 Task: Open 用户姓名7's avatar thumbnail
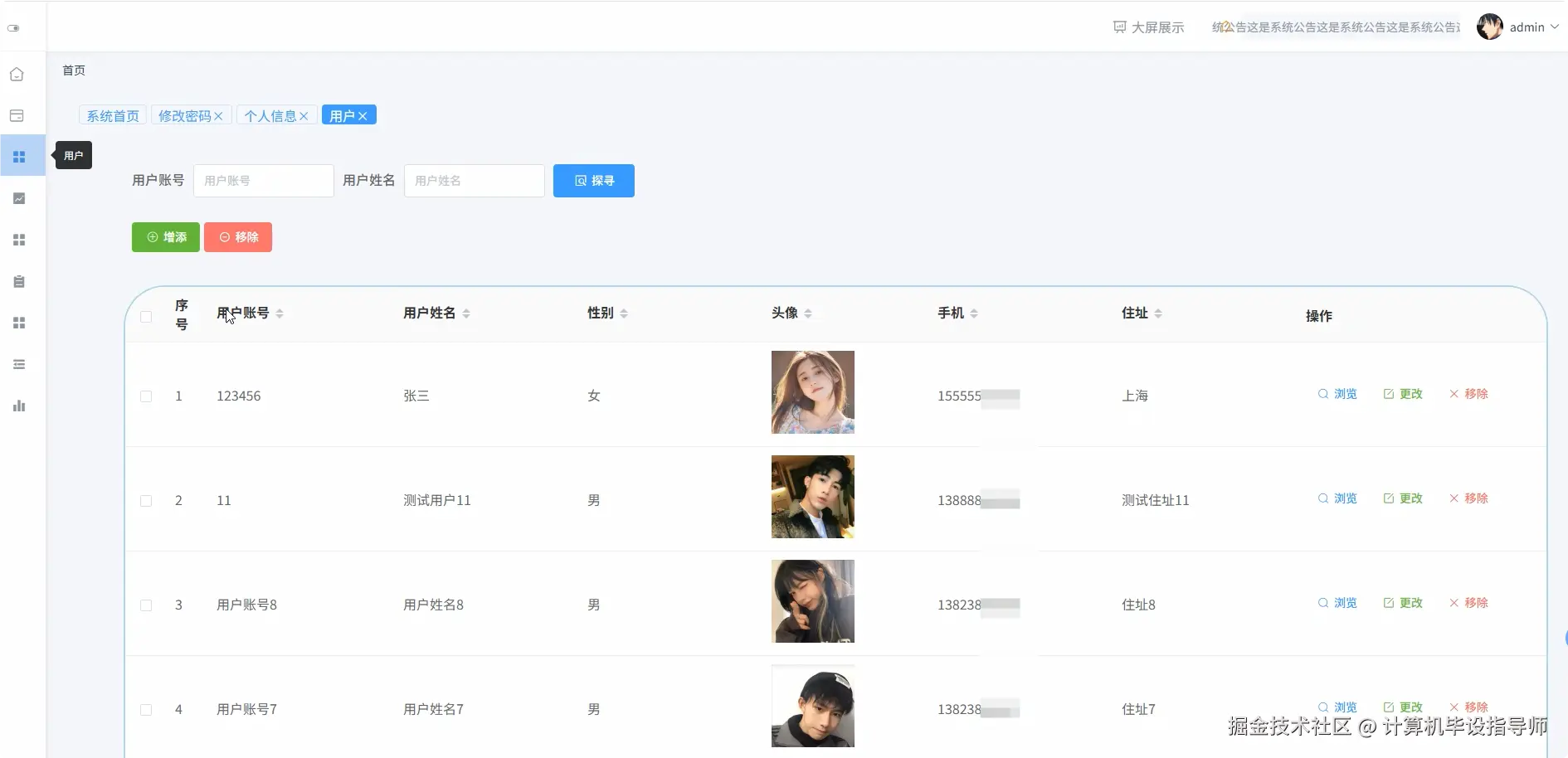[813, 706]
